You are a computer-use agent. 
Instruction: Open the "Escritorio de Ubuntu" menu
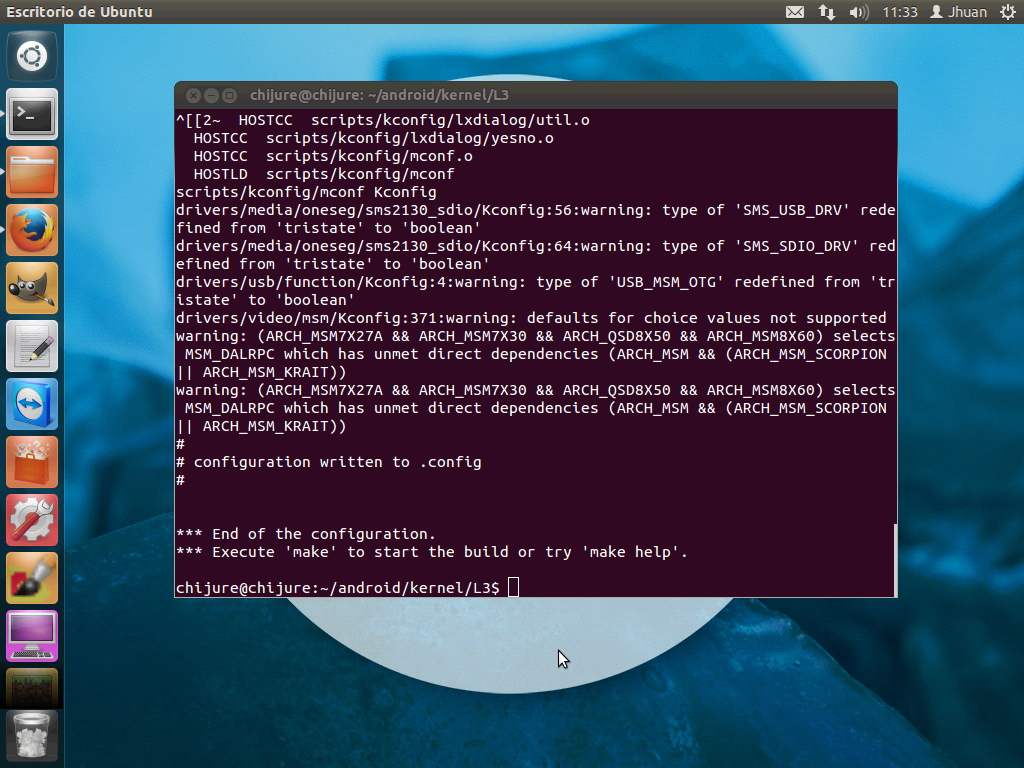(x=78, y=11)
